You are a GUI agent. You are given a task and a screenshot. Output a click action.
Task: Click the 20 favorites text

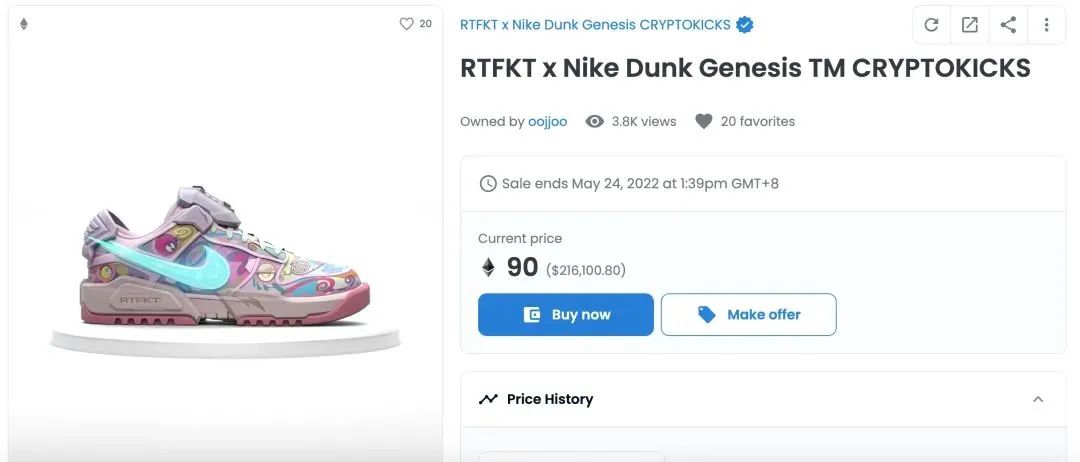[758, 121]
